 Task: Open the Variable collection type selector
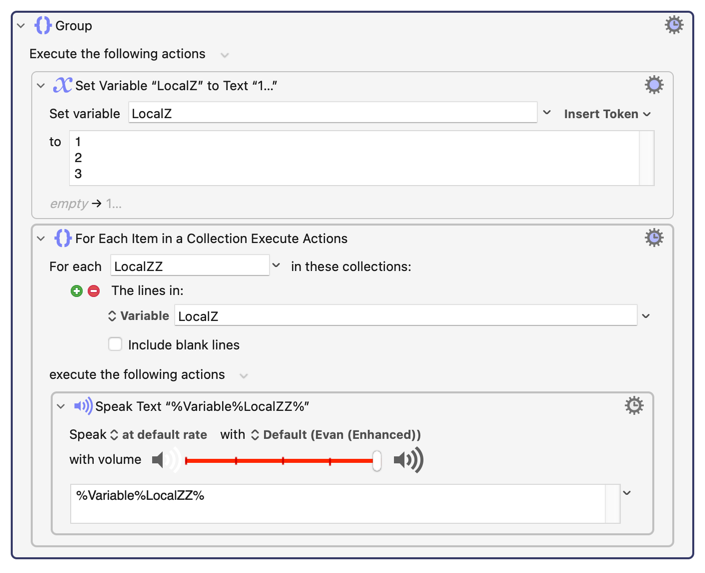click(x=138, y=316)
